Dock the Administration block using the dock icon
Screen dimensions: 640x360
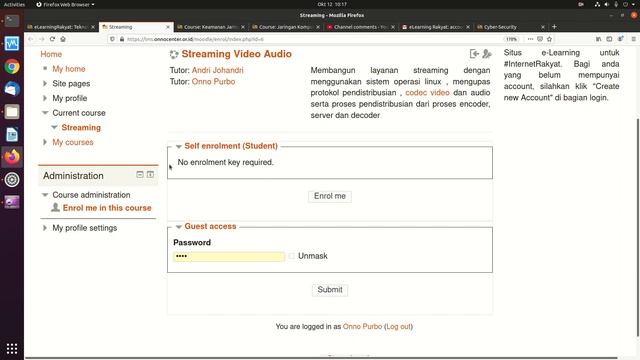[150, 175]
